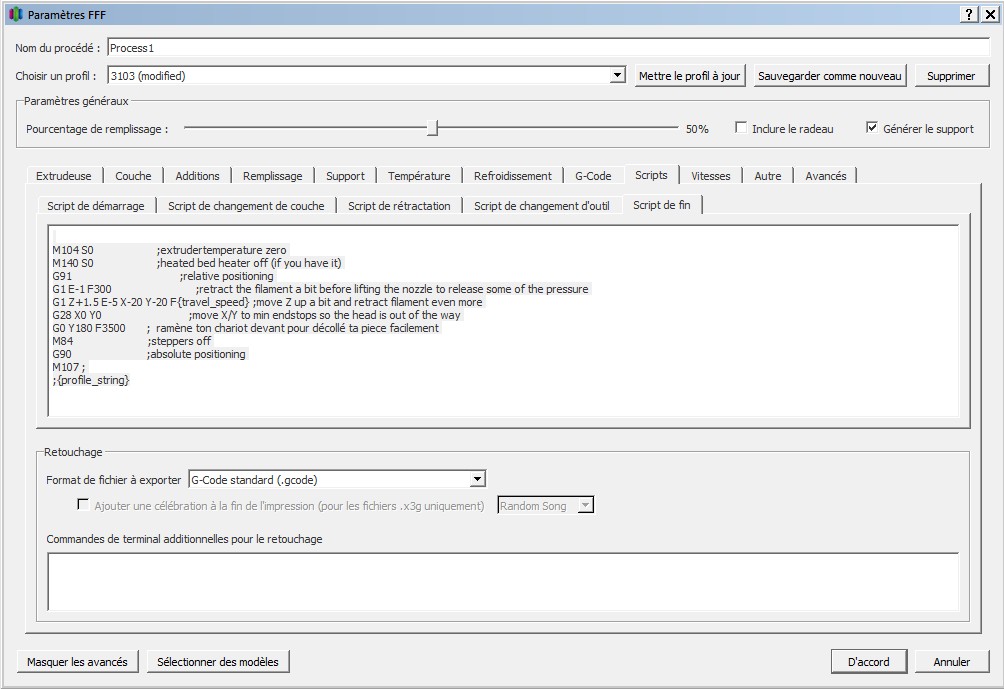Click the Supprimer profile button
Image resolution: width=1004 pixels, height=689 pixels.
[950, 76]
